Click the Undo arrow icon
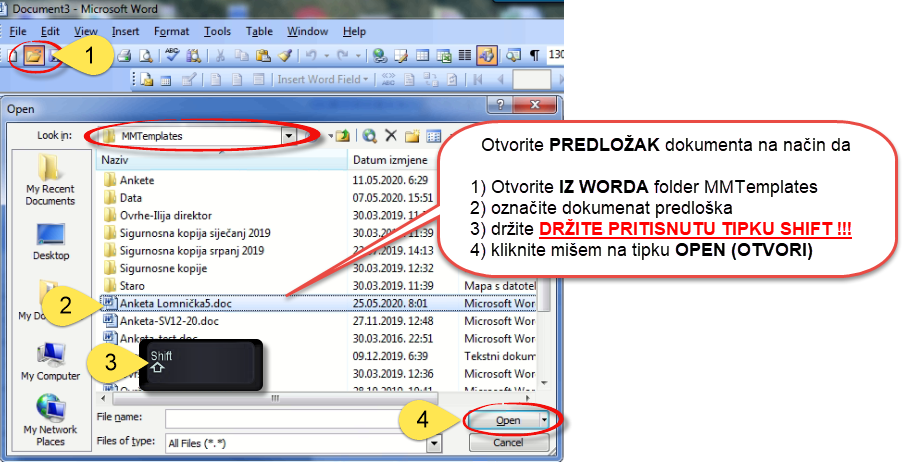The image size is (904, 462). pos(311,55)
